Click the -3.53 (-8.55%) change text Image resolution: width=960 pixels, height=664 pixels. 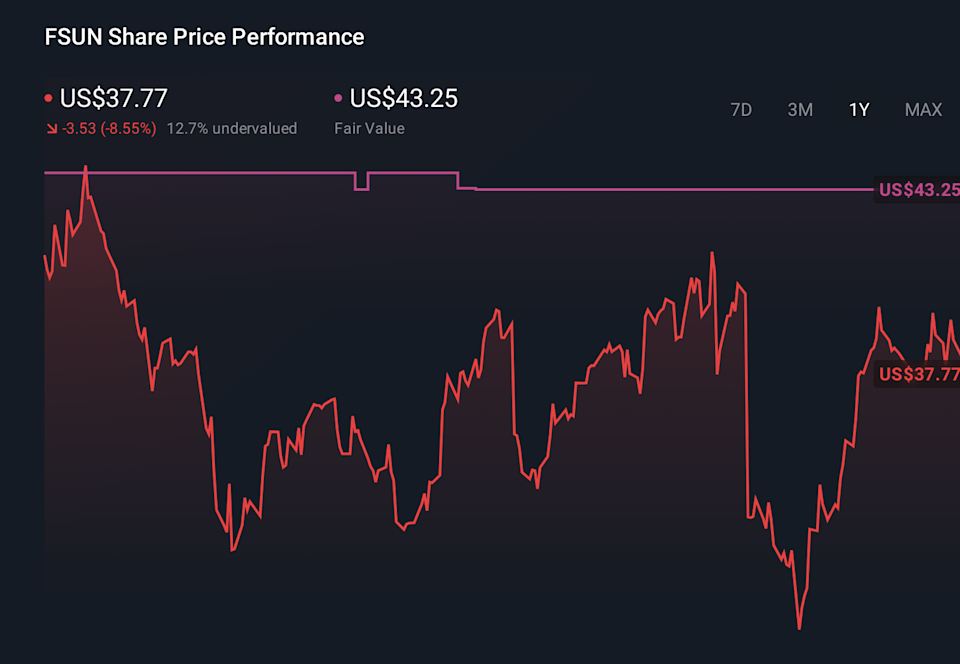(x=109, y=129)
